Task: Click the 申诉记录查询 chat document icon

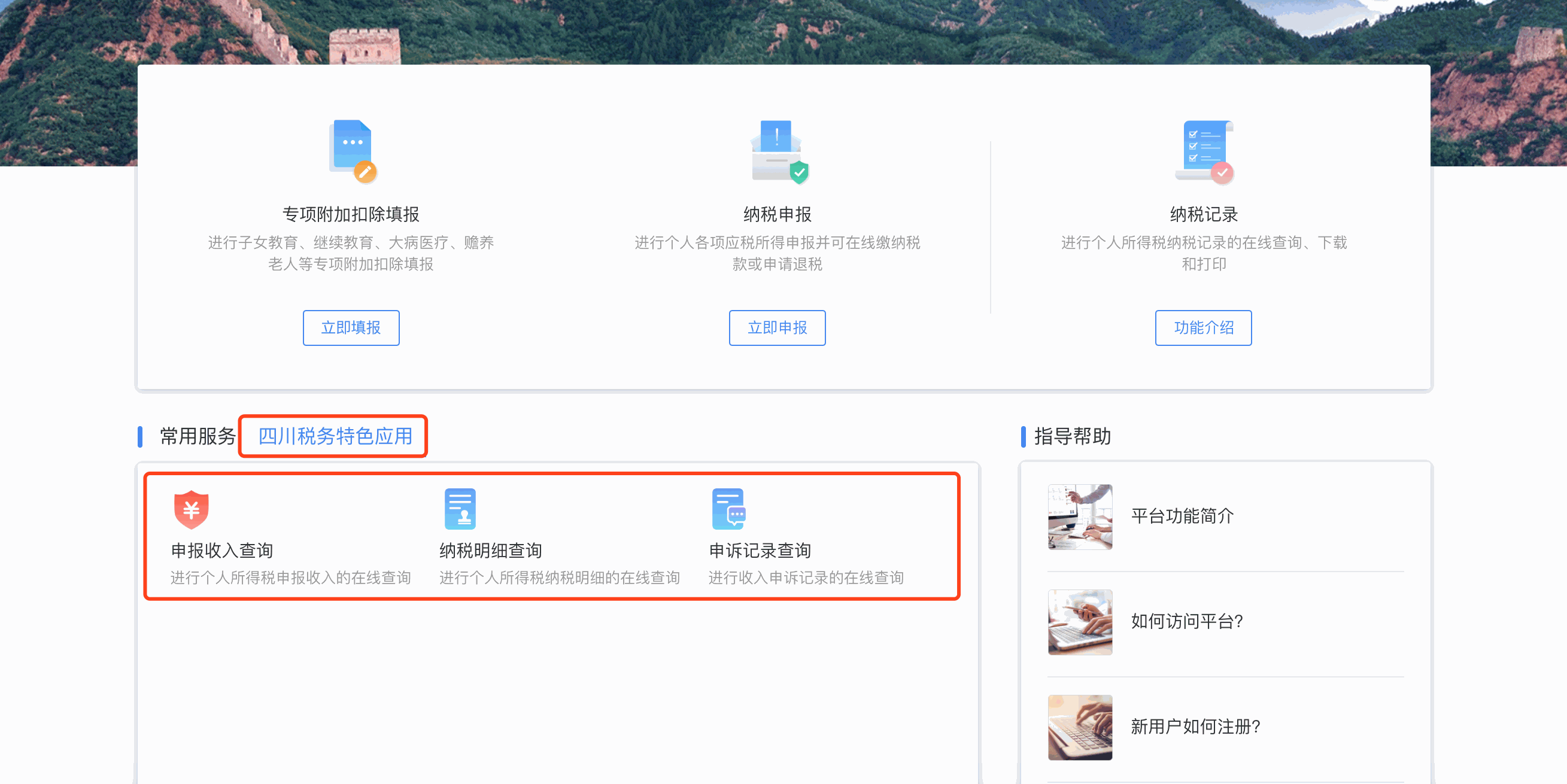Action: (728, 509)
